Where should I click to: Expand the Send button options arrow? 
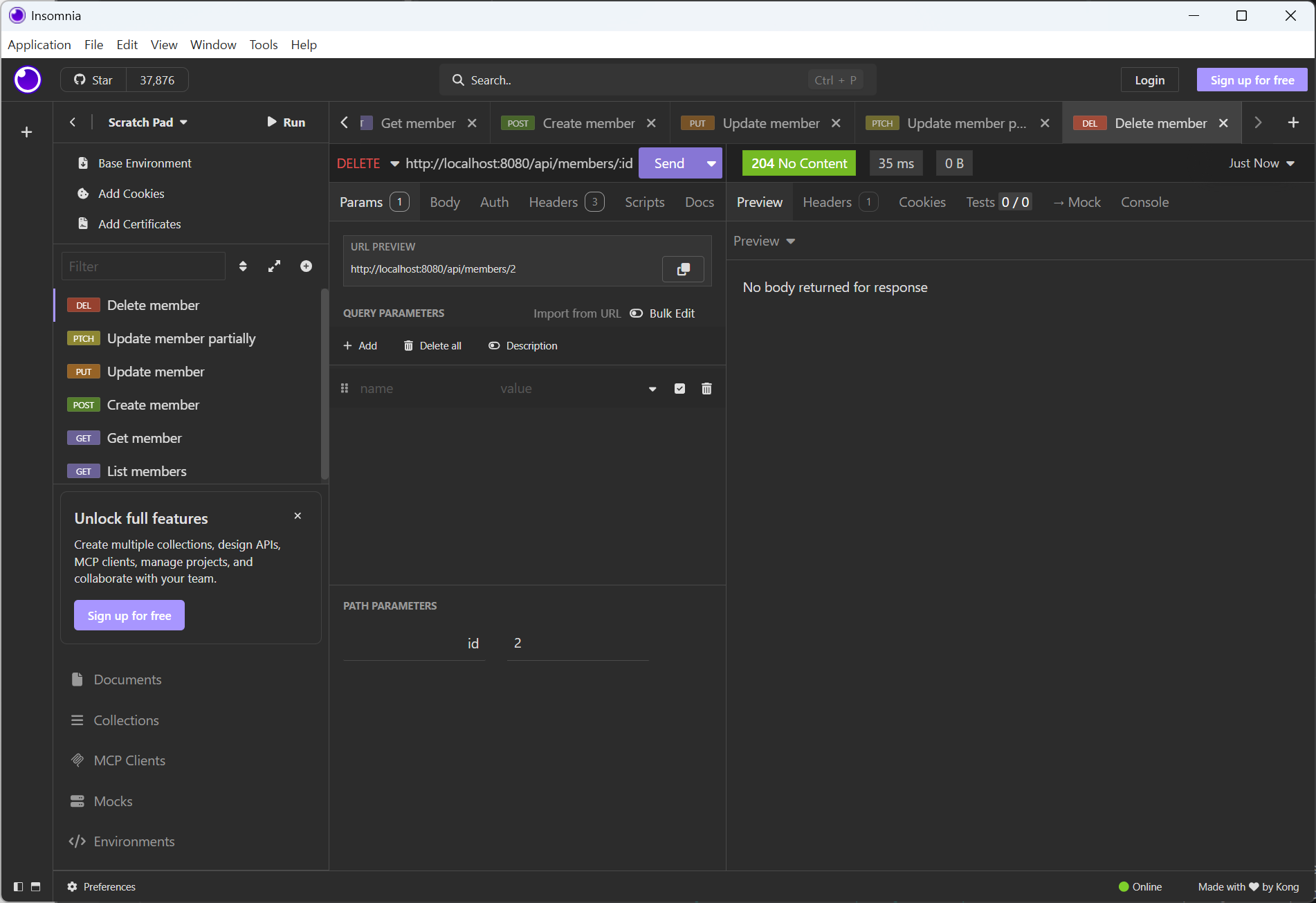coord(711,163)
